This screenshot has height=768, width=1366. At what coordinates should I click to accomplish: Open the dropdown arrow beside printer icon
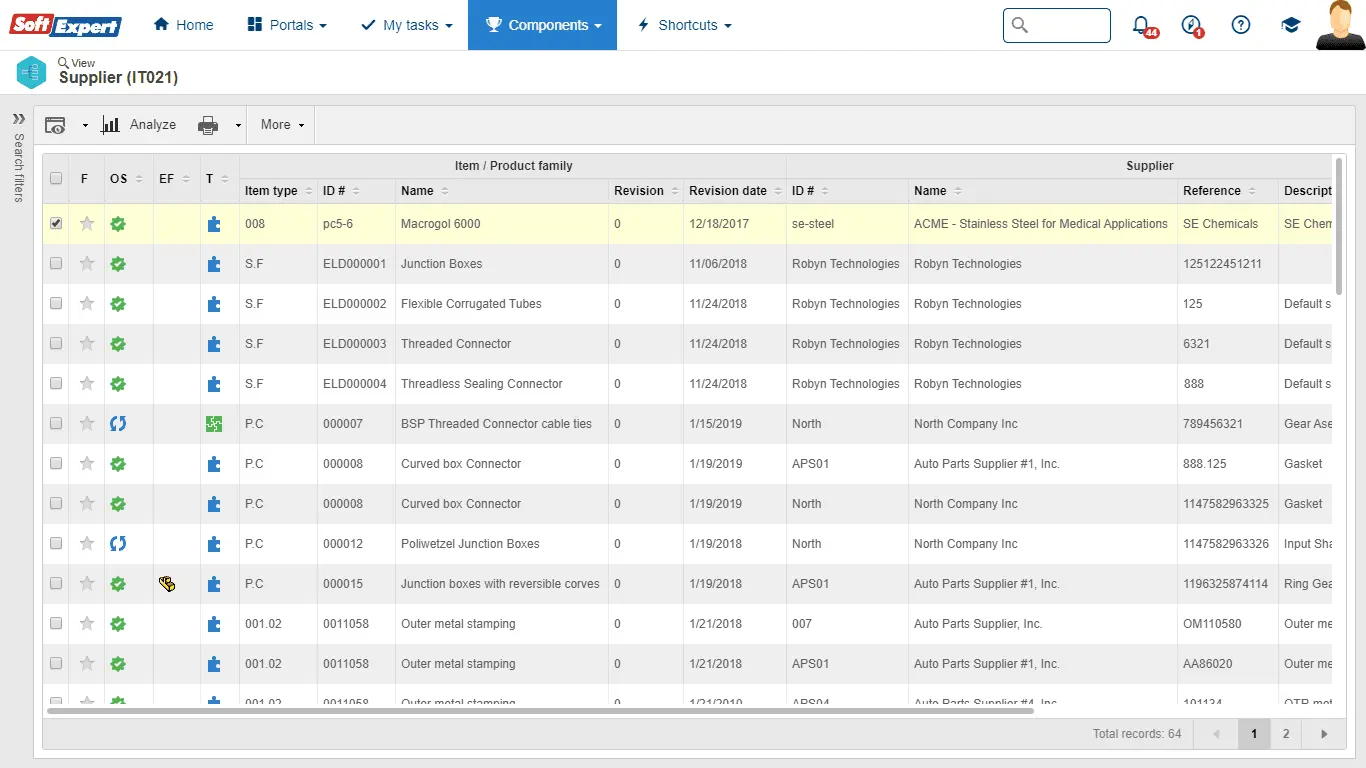(238, 125)
